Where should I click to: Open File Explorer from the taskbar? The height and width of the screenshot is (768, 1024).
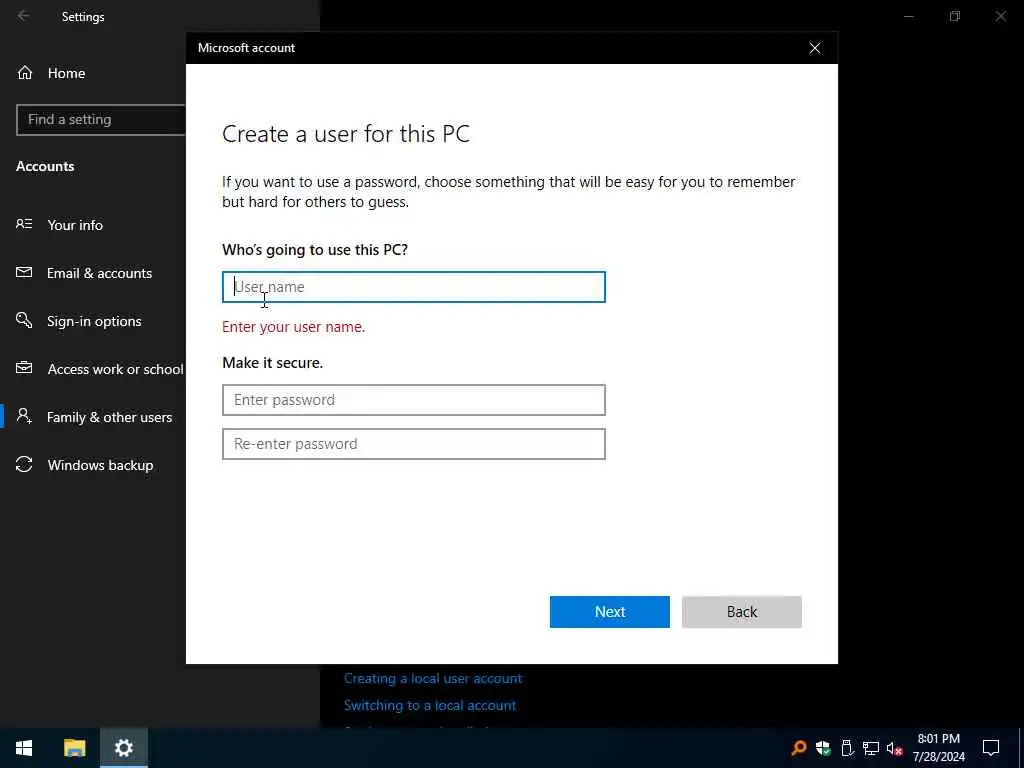(74, 748)
